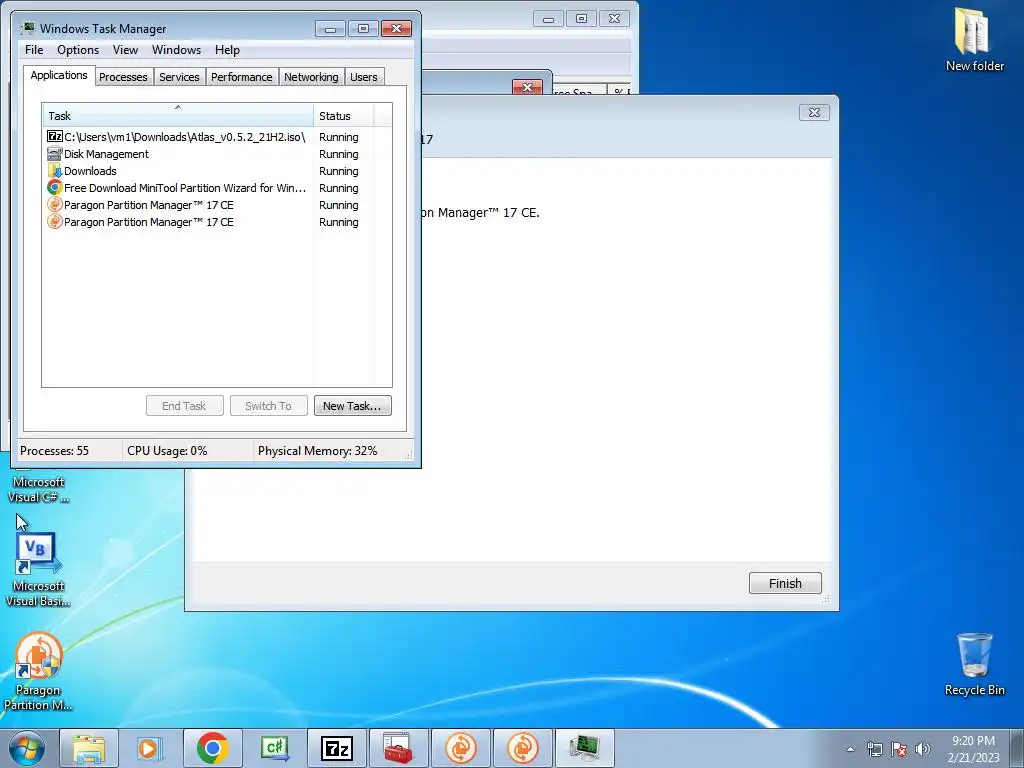Screen dimensions: 1024x768
Task: Click the Physical Memory: 32% status entry
Action: coord(317,451)
